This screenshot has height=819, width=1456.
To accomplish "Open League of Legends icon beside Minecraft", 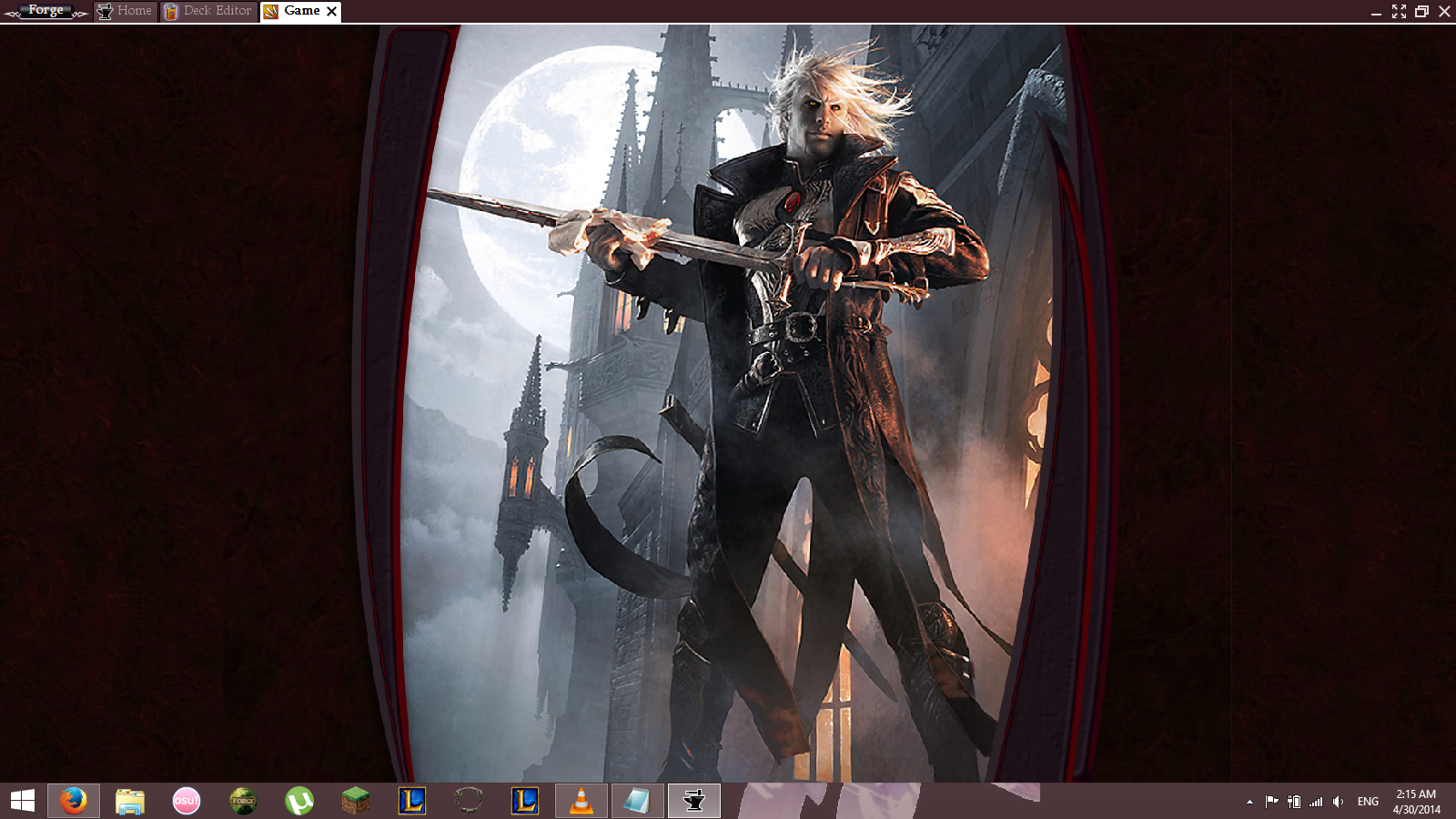I will (x=412, y=801).
